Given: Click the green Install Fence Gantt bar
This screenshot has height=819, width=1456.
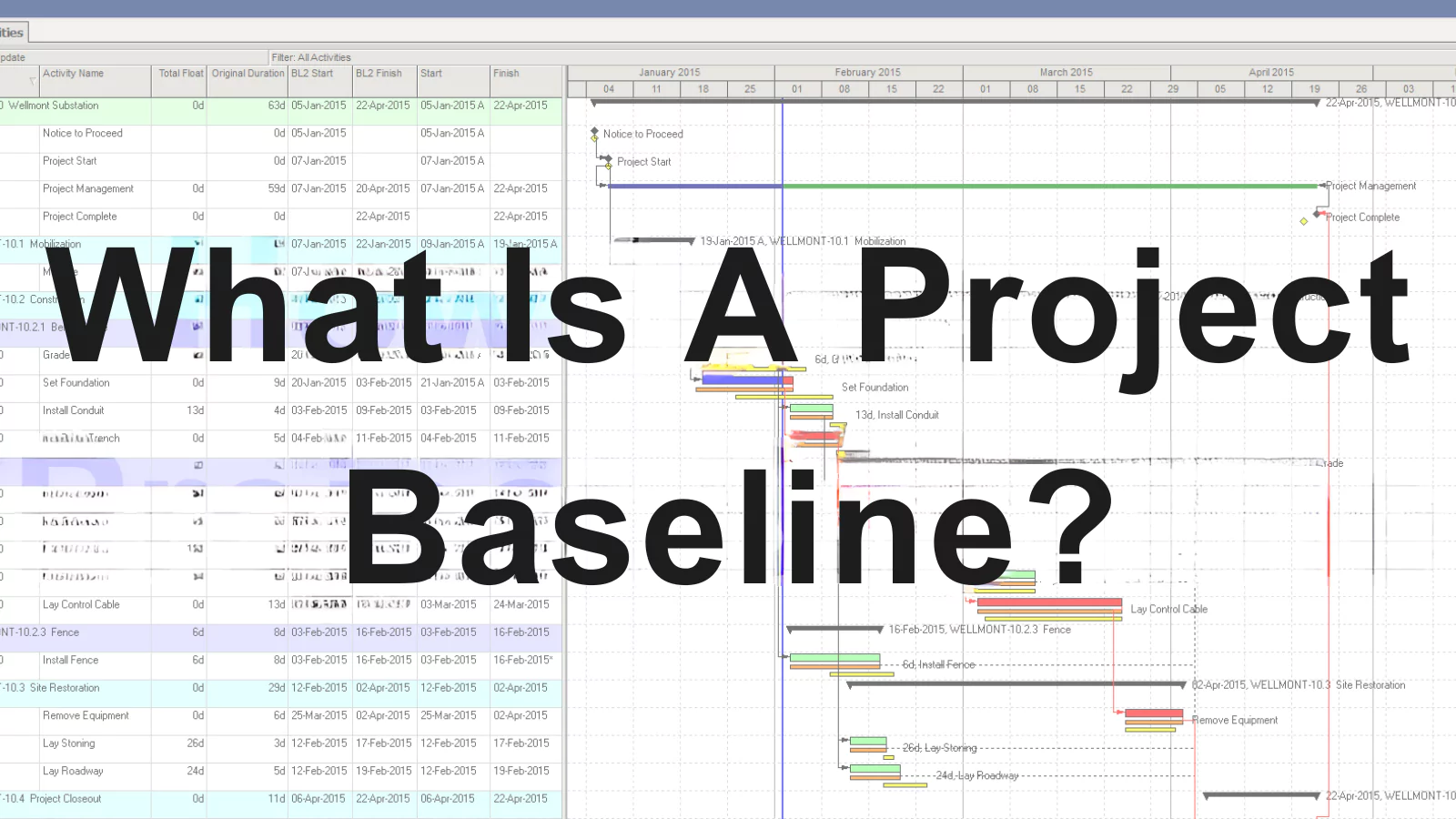Looking at the screenshot, I should pyautogui.click(x=834, y=658).
